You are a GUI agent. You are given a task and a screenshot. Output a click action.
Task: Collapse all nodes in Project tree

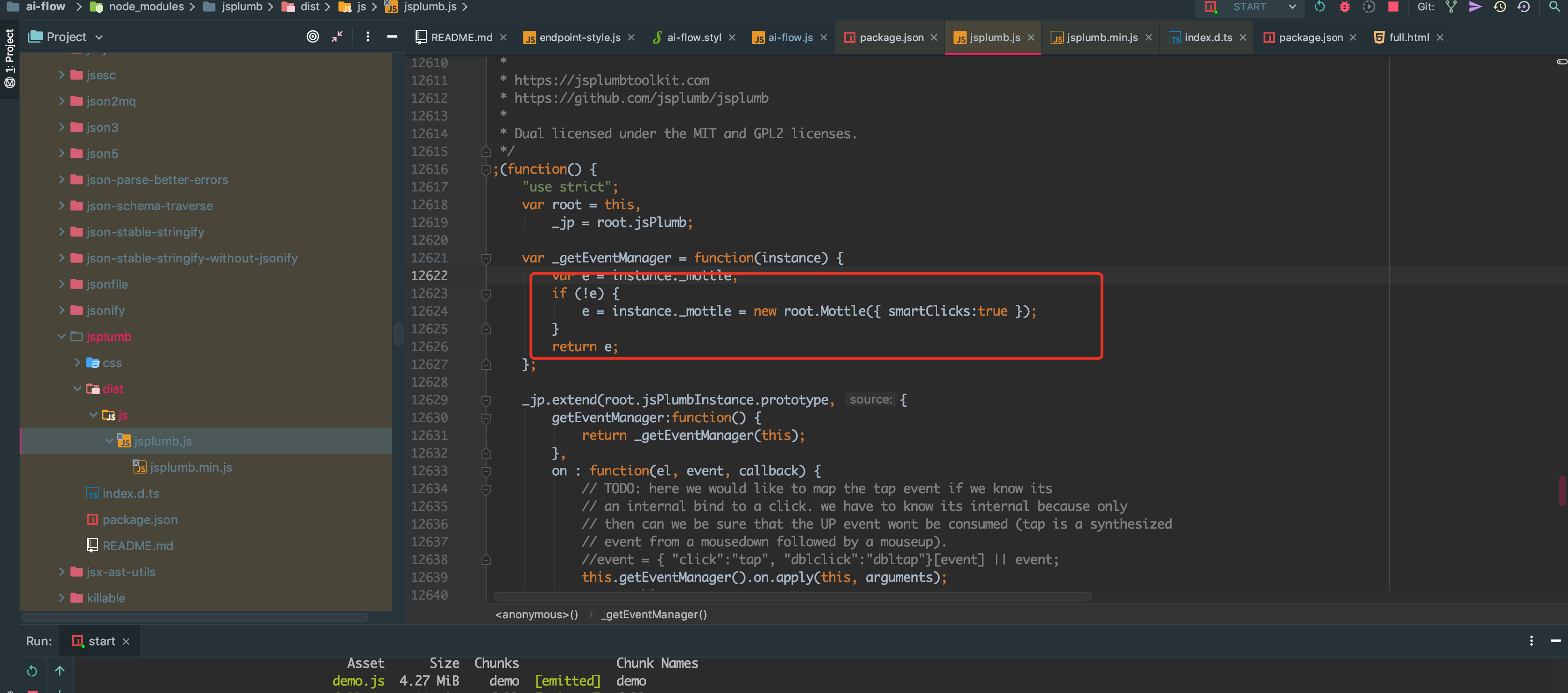337,36
